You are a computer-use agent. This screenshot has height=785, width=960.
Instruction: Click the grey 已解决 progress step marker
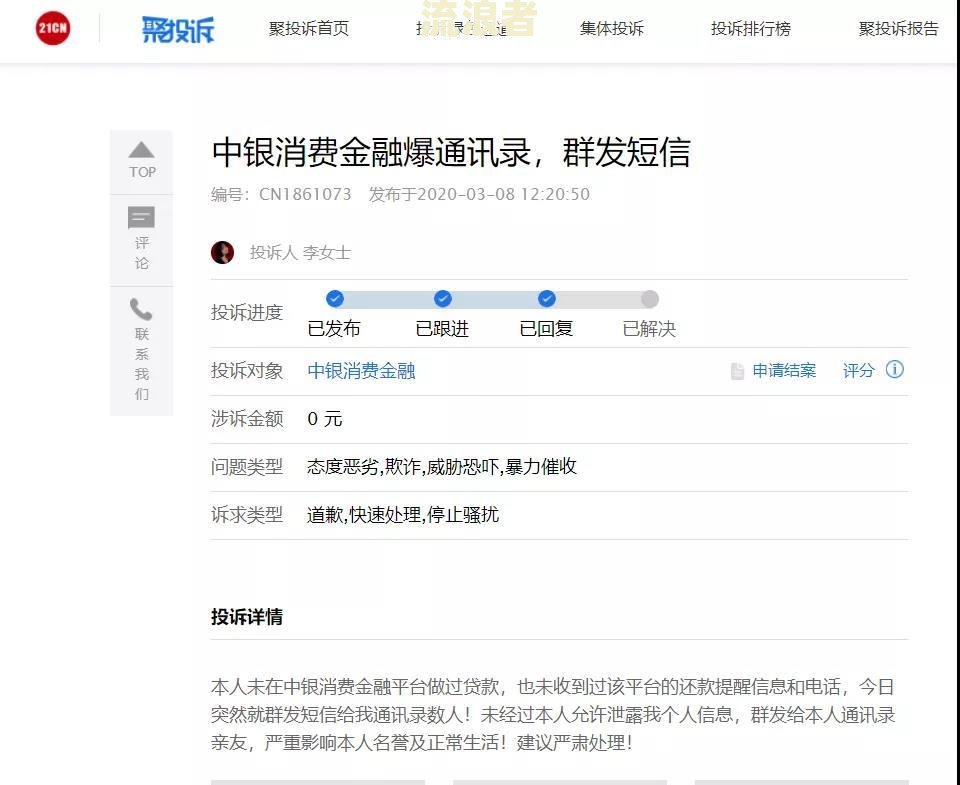coord(650,299)
